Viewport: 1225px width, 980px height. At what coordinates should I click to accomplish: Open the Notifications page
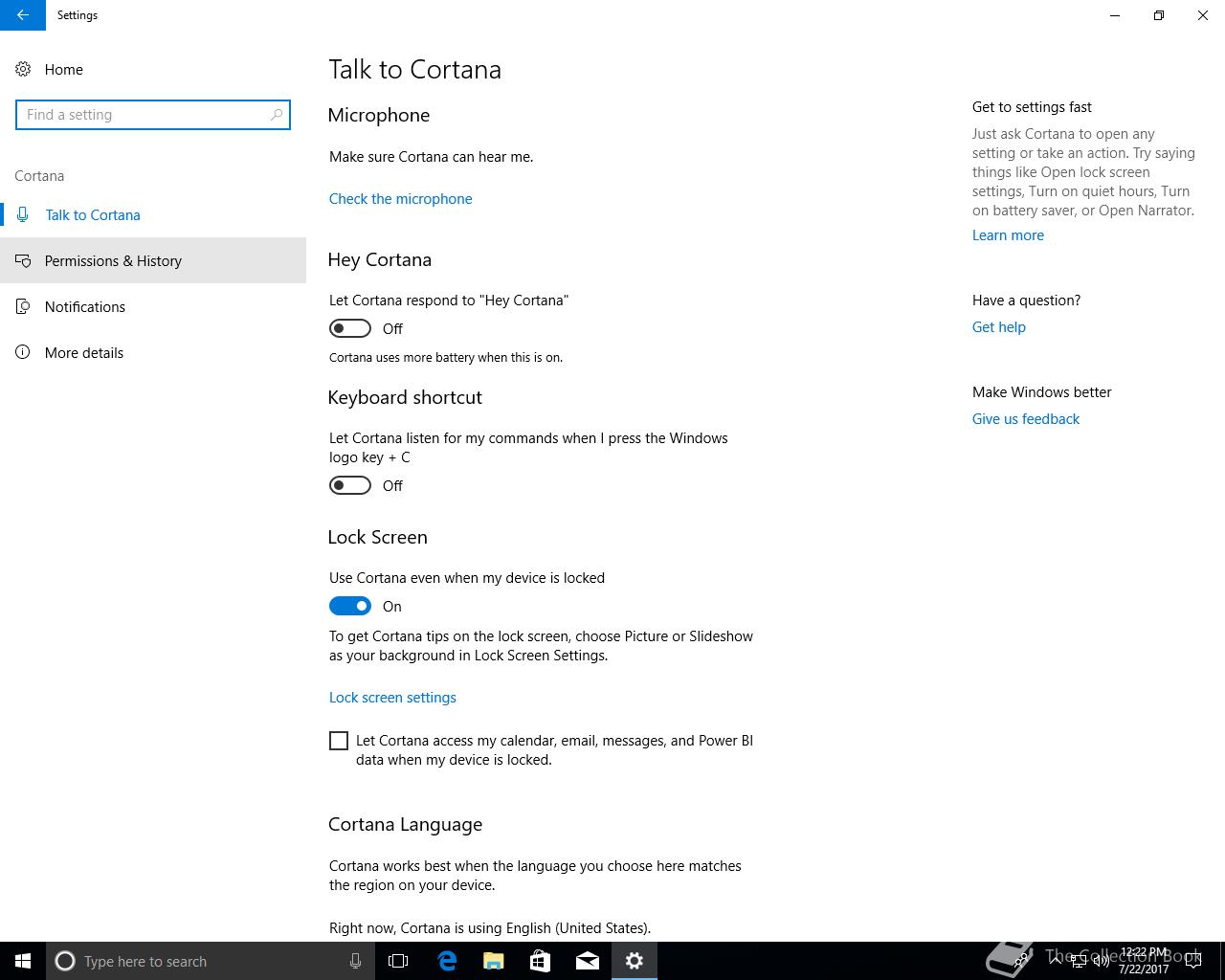pos(153,307)
